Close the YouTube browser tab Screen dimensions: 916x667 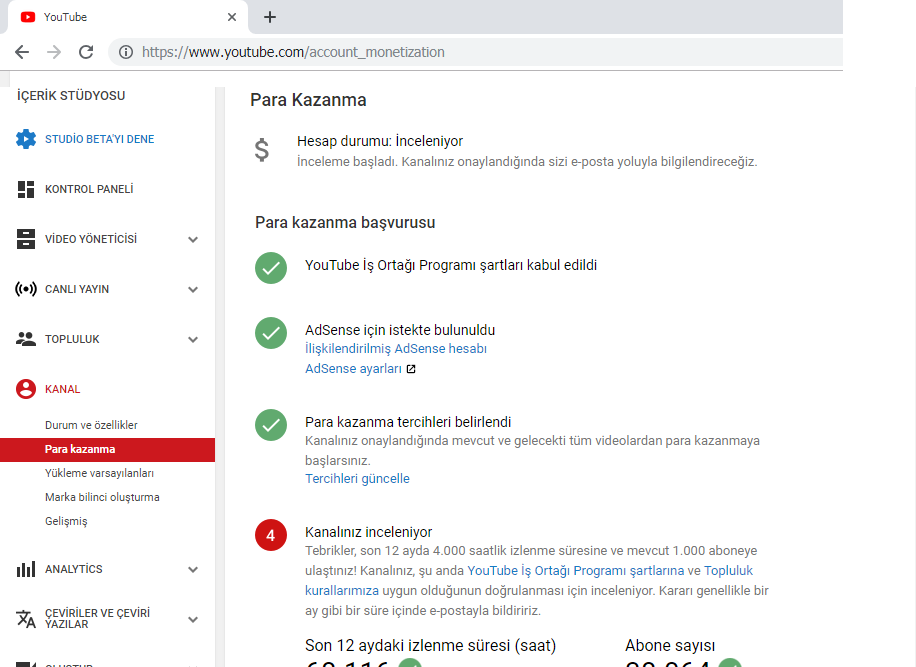(x=232, y=17)
